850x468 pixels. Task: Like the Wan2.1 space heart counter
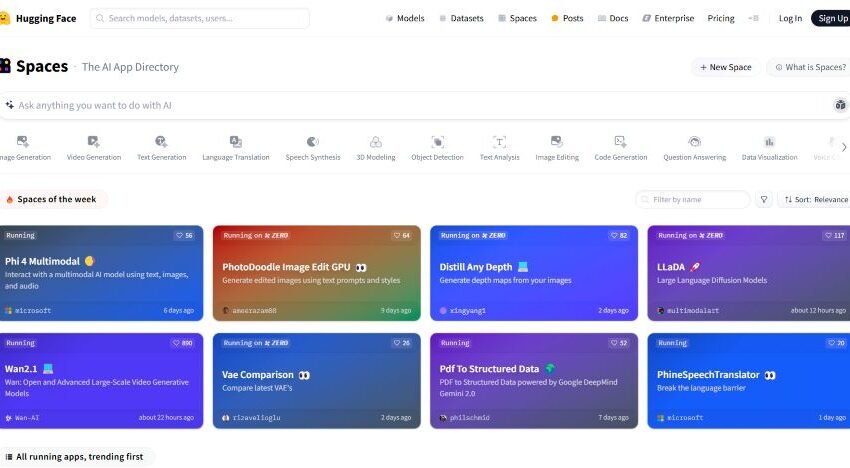(183, 343)
